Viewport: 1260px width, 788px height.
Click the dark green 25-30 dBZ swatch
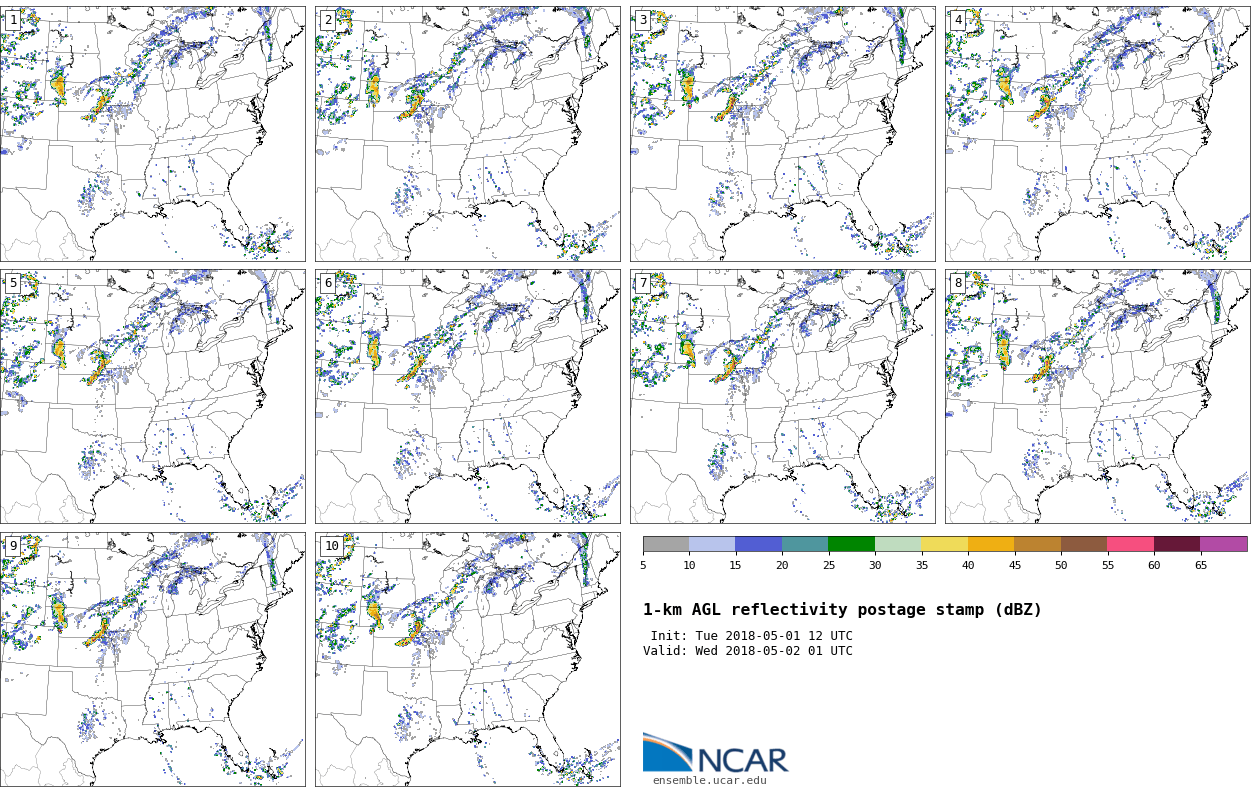coord(851,544)
